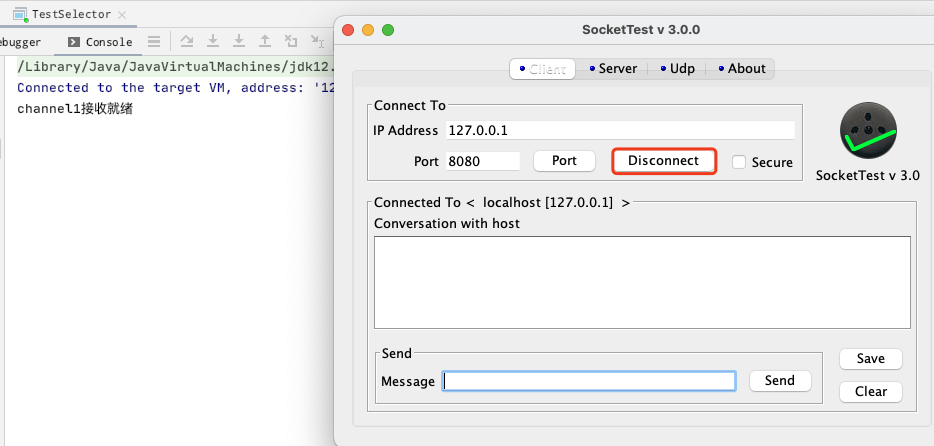Click inside the Conversation with host text area
Viewport: 934px width, 446px height.
point(642,282)
